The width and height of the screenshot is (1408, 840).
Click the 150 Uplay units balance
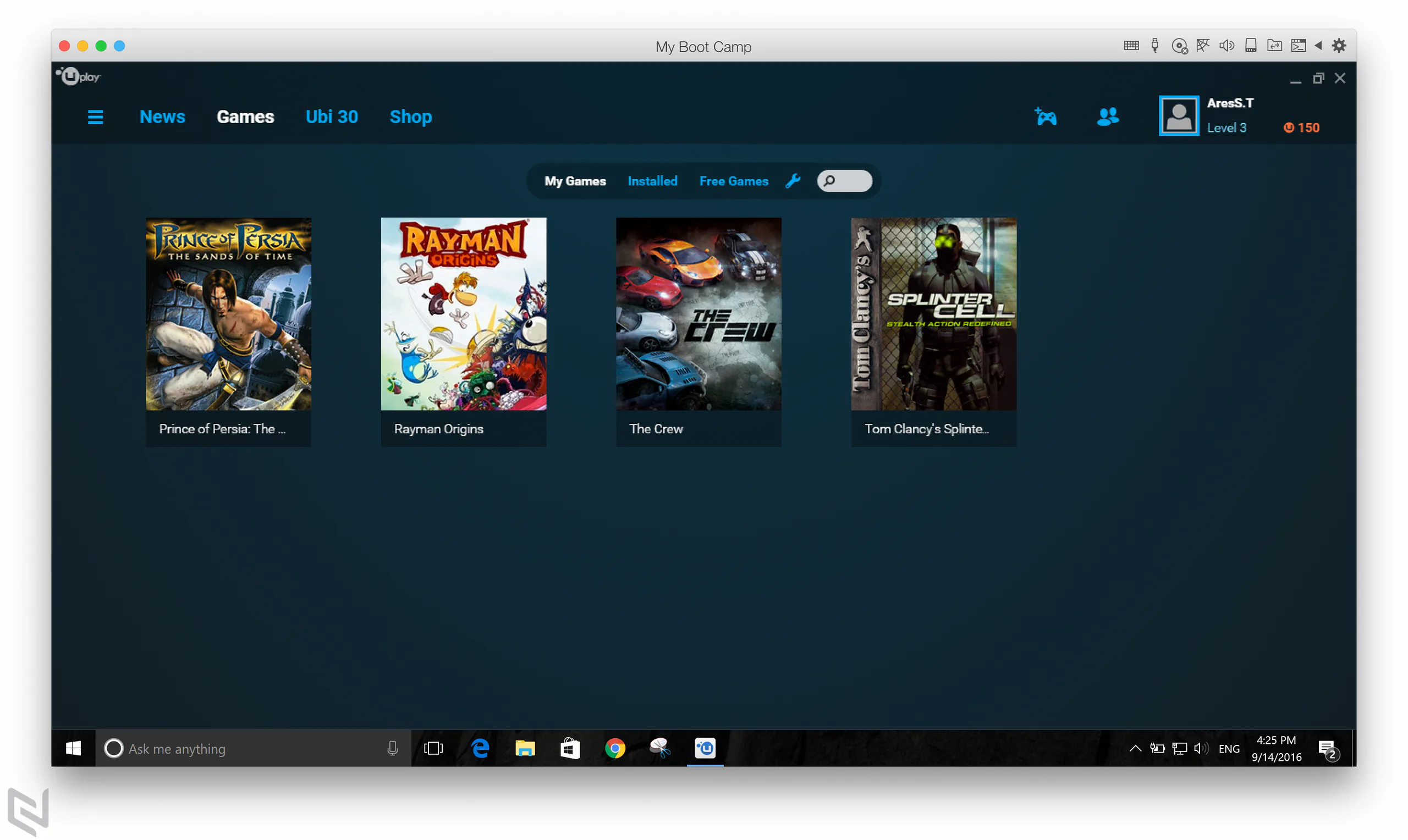click(1301, 128)
